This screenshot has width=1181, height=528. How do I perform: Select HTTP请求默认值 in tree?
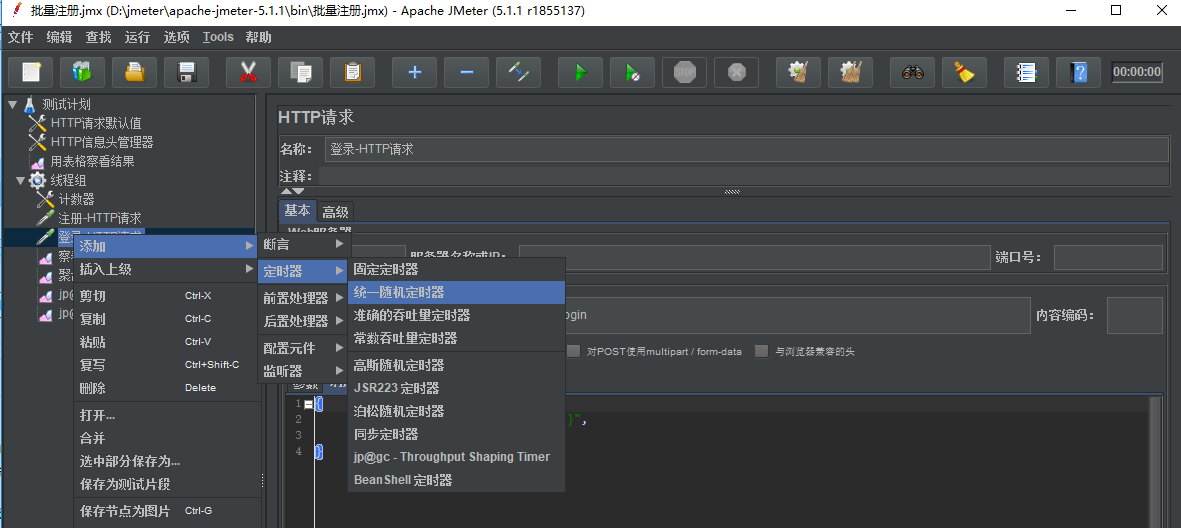pyautogui.click(x=96, y=123)
